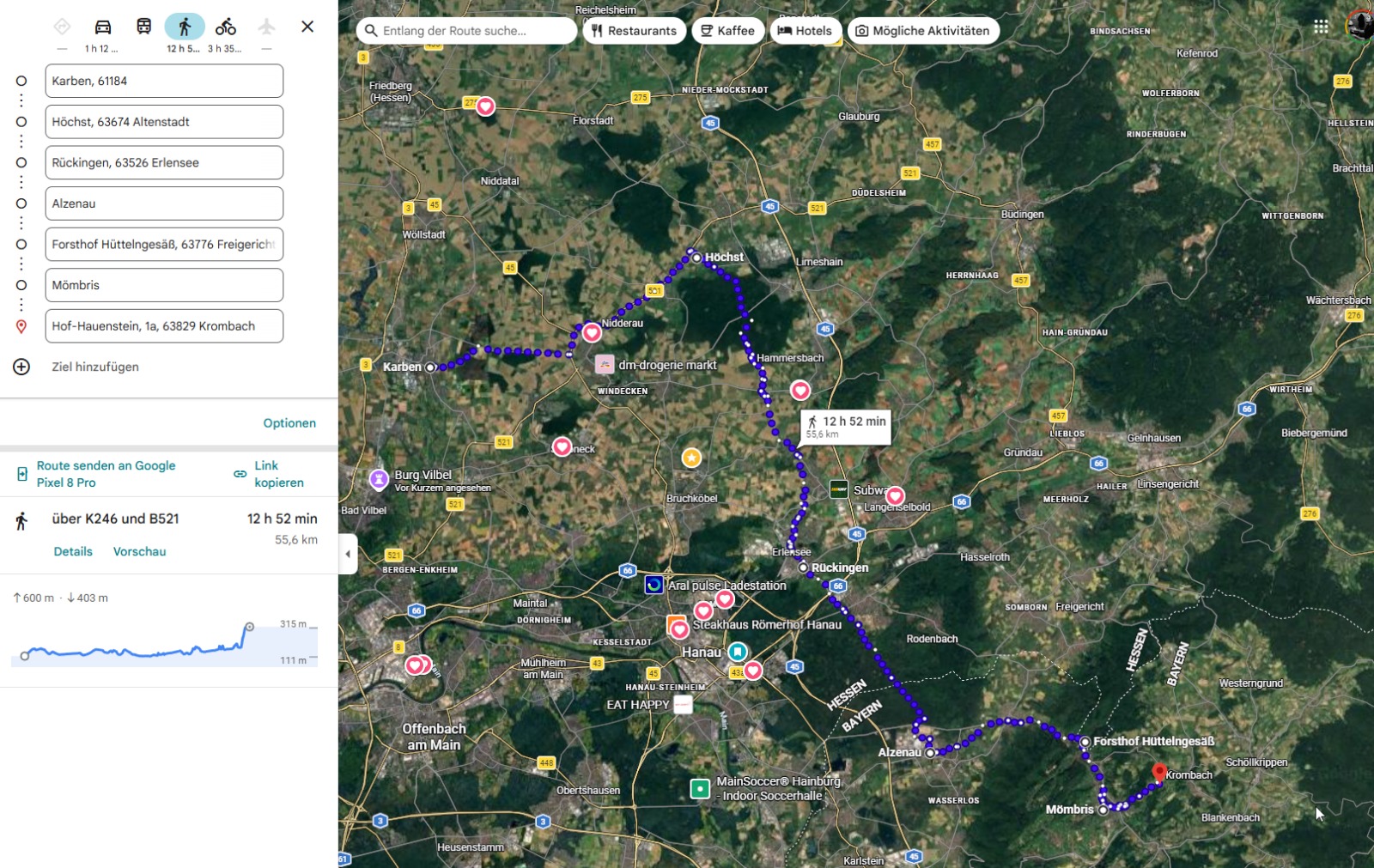Edit the Karben, 61184 start field
The width and height of the screenshot is (1374, 868).
[x=164, y=81]
